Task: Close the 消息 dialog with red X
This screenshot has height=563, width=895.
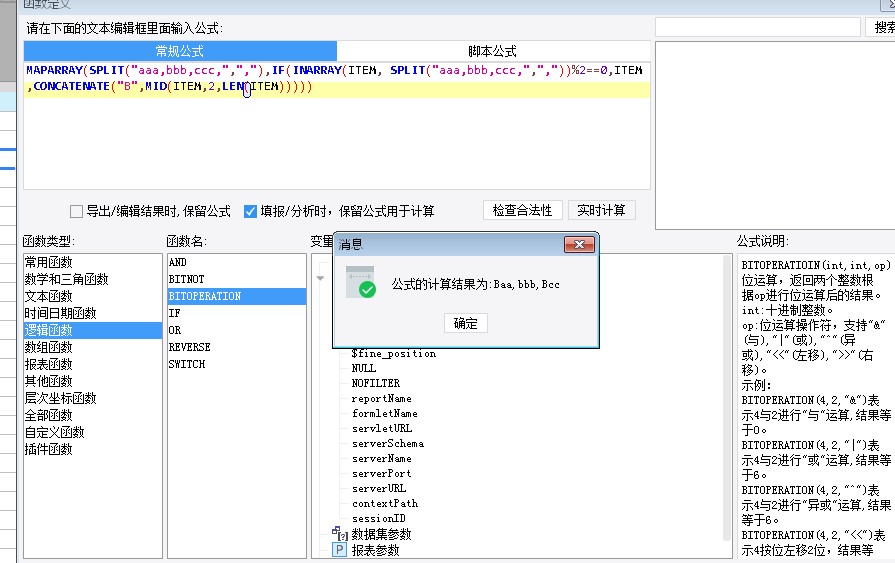Action: (579, 244)
